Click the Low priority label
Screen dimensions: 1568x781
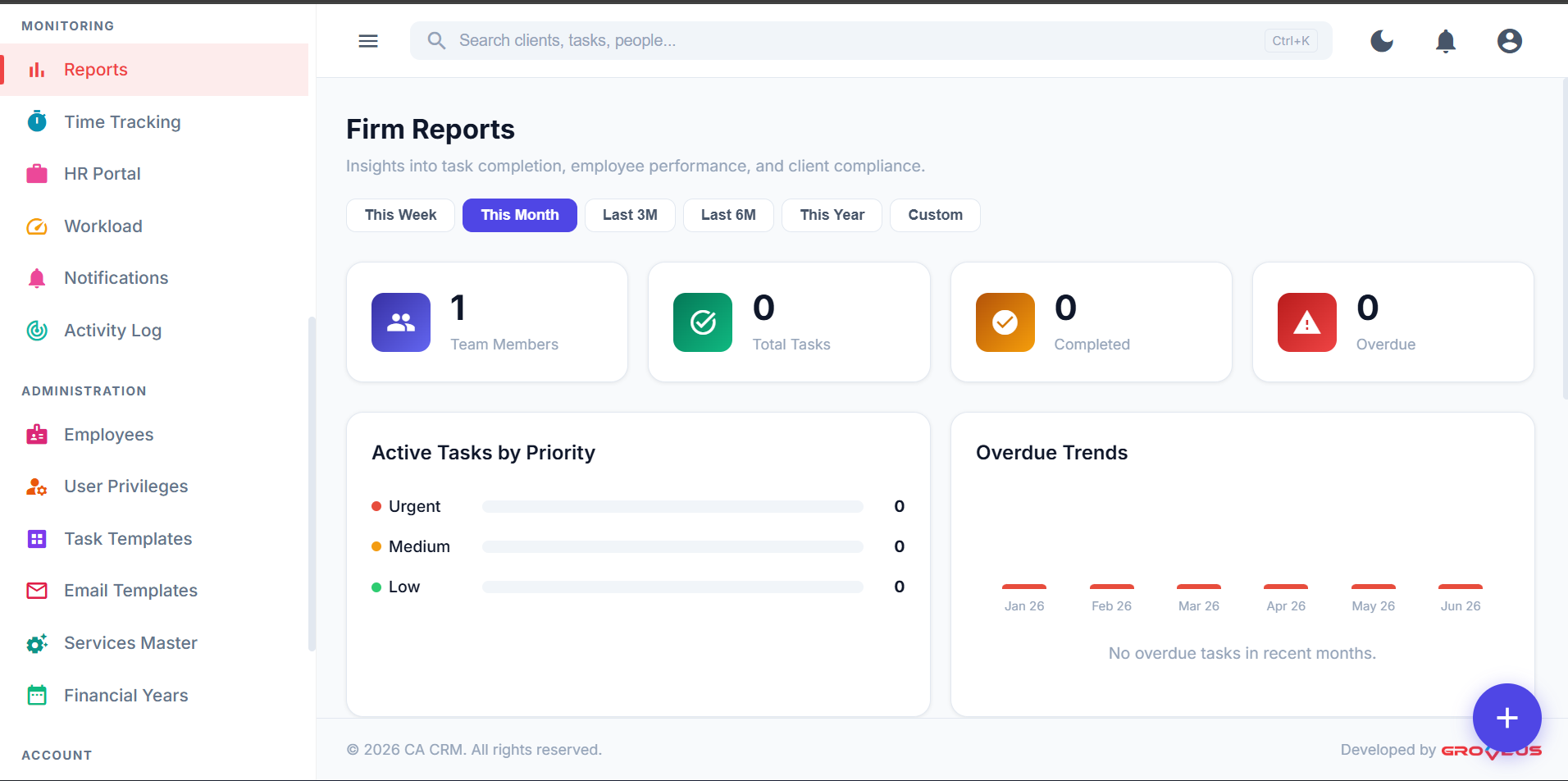[404, 587]
